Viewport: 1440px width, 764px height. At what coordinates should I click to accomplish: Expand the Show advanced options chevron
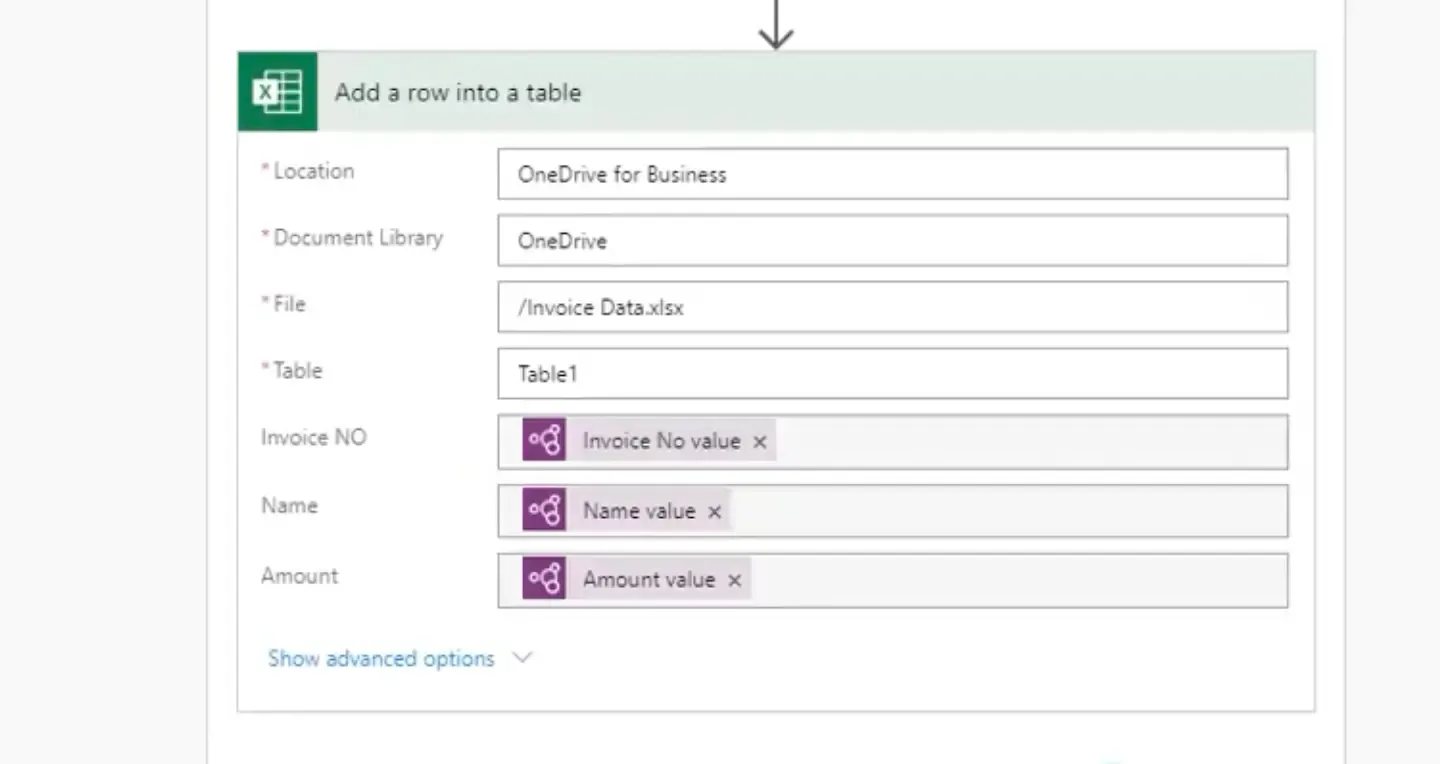click(522, 658)
